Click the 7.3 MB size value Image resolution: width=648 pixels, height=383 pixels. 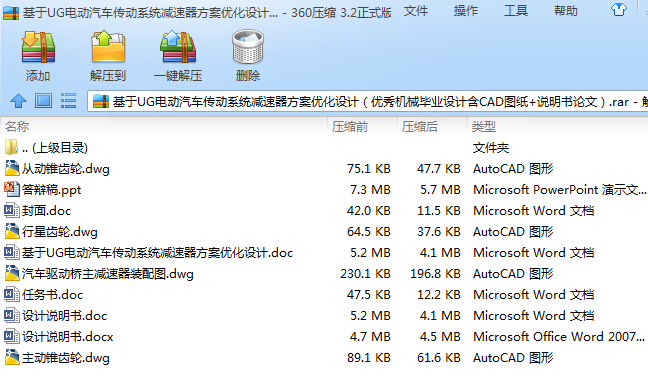[370, 190]
